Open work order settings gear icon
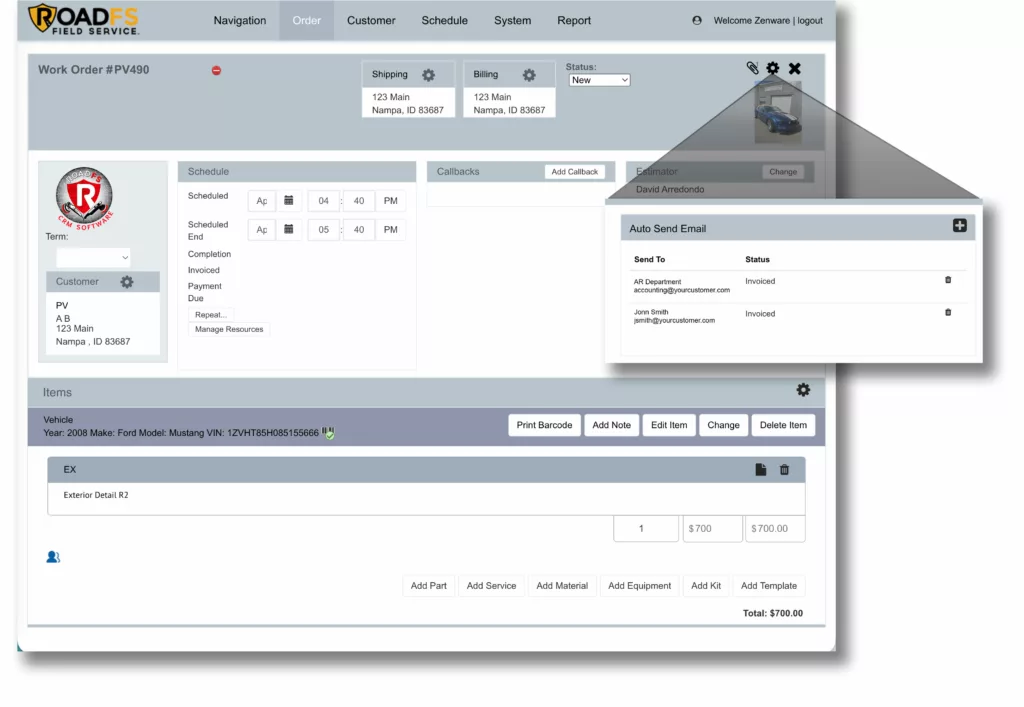 coord(773,68)
